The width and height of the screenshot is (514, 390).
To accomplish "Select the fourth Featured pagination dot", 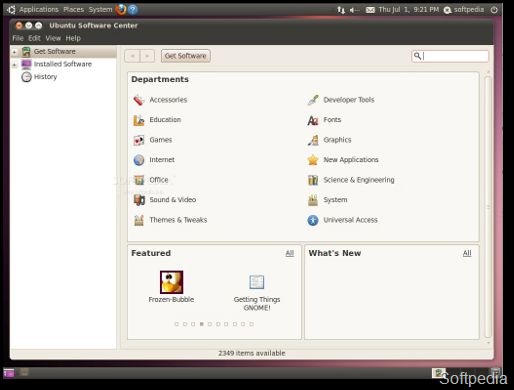I will click(x=201, y=324).
